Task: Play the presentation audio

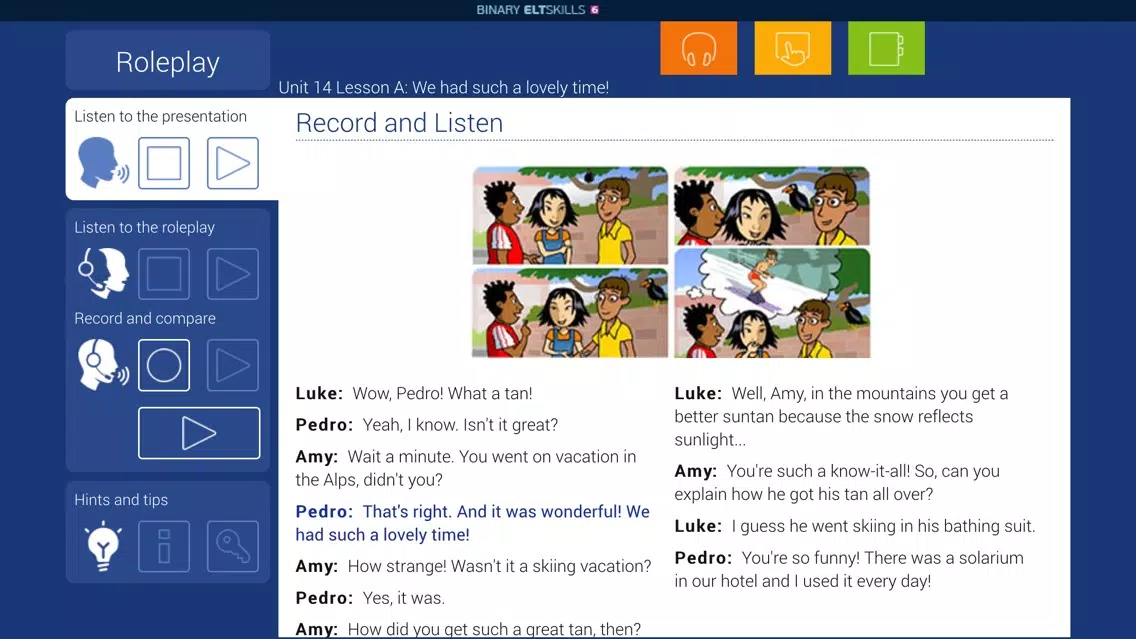Action: tap(233, 163)
